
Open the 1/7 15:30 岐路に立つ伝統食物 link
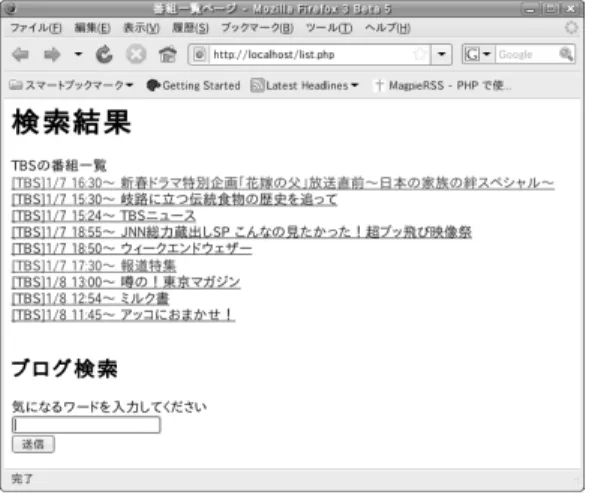[174, 199]
